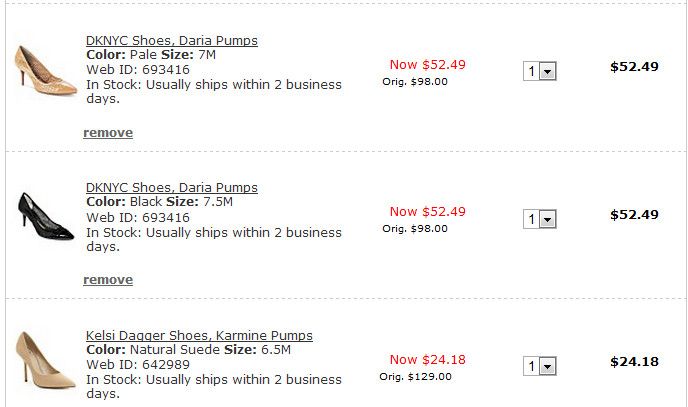Click the Now $52.49 price on black pumps
The image size is (688, 407).
click(x=427, y=211)
